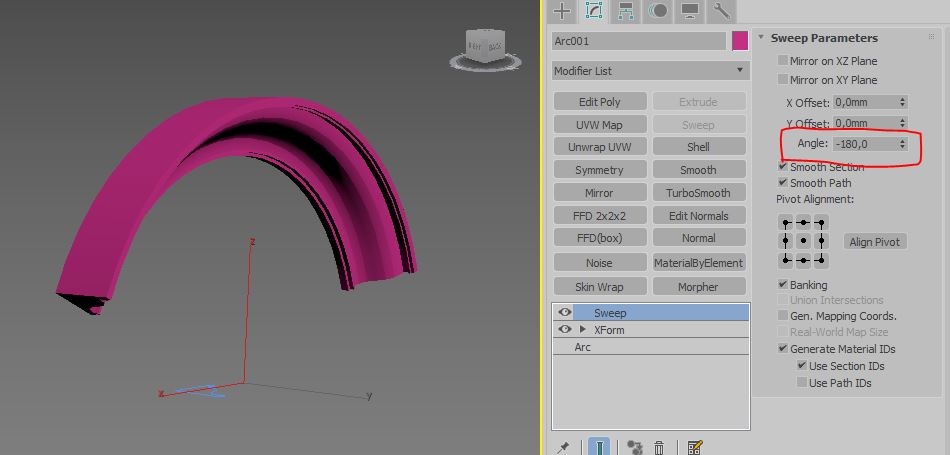Viewport: 950px width, 455px height.
Task: Hide the Sweep modifier with eye icon
Action: pyautogui.click(x=565, y=313)
